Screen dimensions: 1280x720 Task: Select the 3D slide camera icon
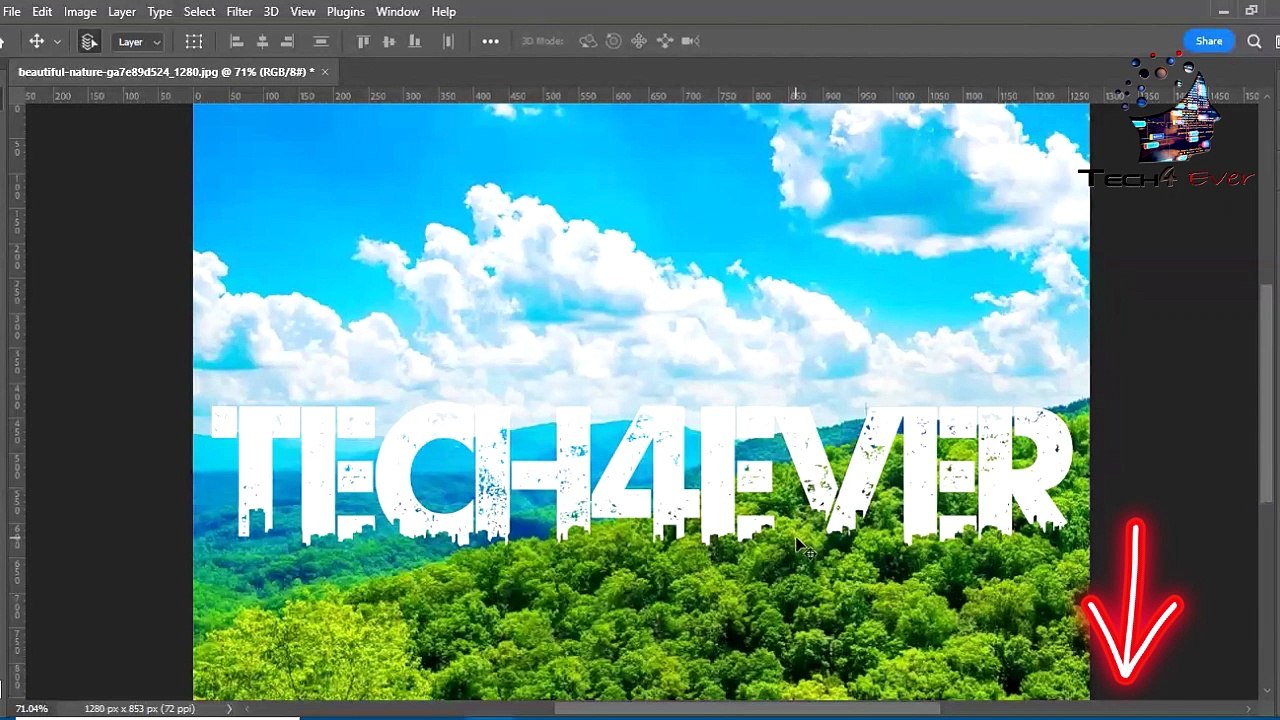coord(665,41)
